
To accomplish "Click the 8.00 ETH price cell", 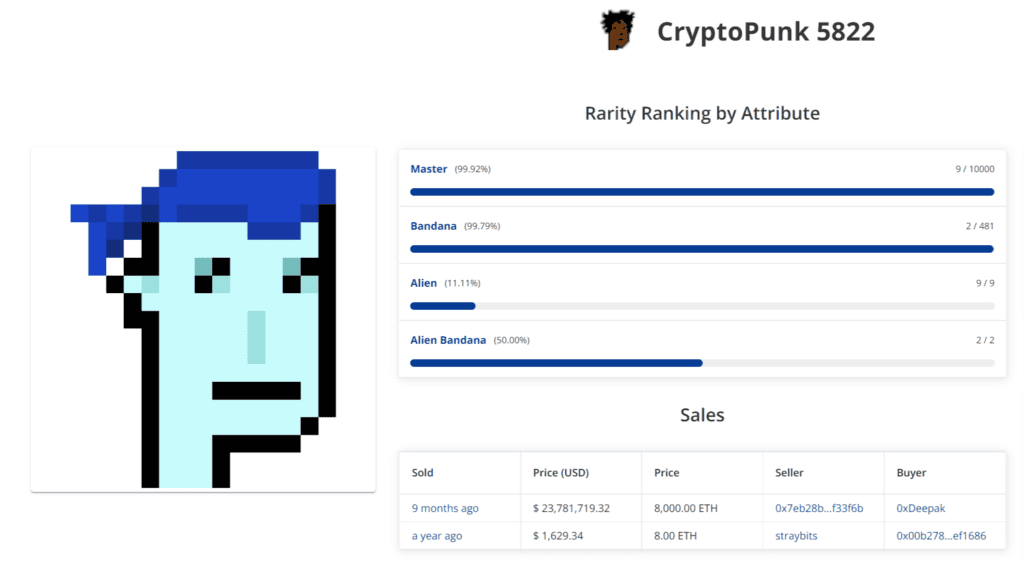I will 675,536.
